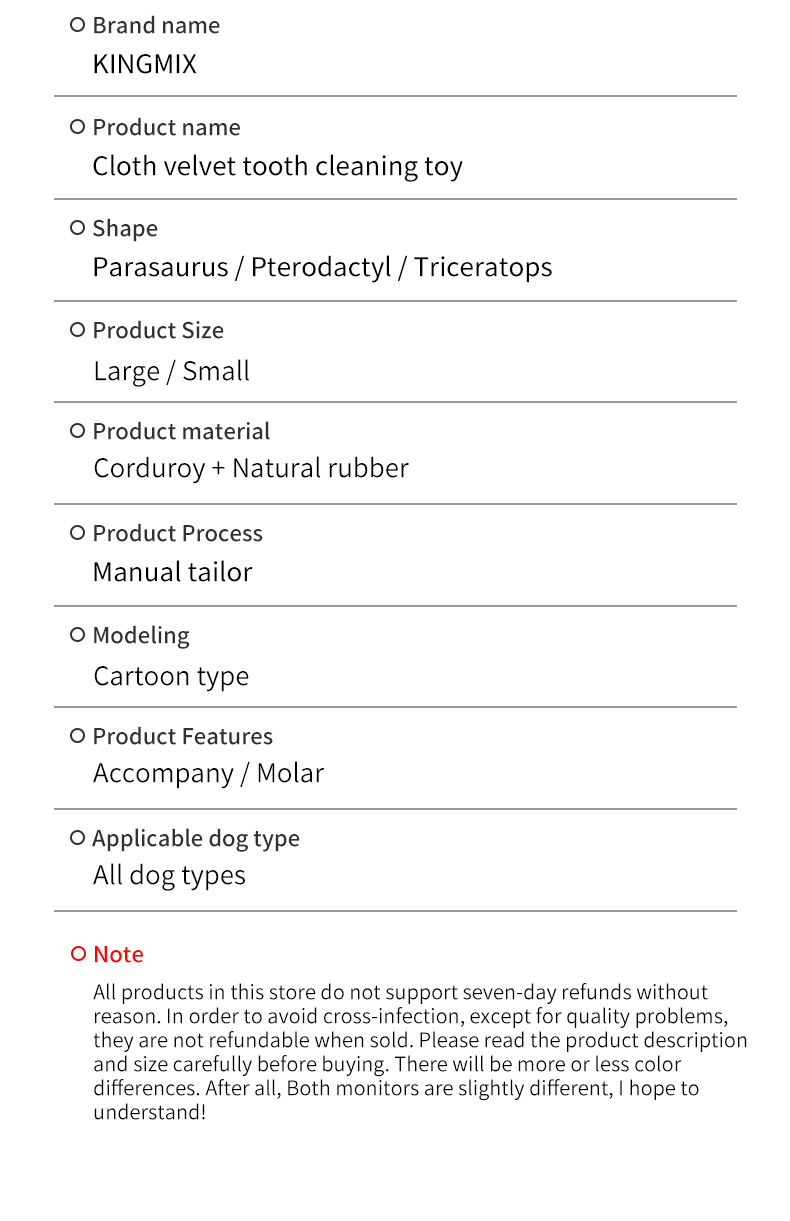Click the circle bullet beside Product material
The width and height of the screenshot is (790, 1221).
78,431
